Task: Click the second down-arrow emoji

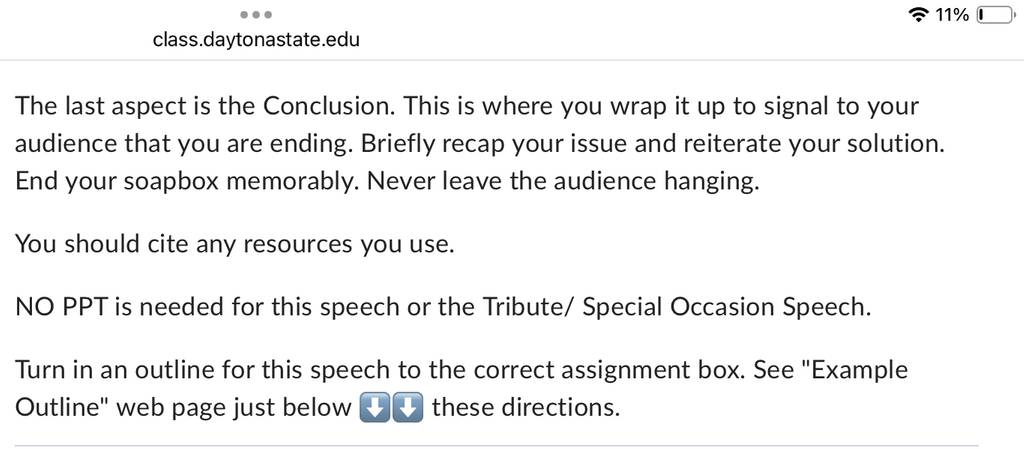Action: tap(408, 409)
